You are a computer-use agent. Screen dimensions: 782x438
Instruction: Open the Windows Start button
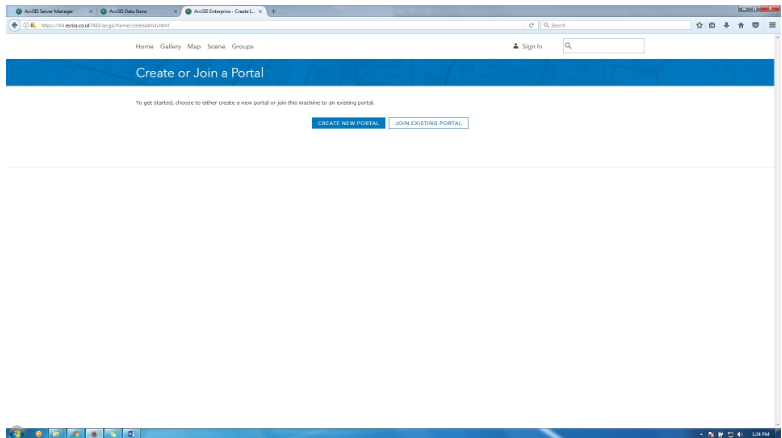point(16,433)
